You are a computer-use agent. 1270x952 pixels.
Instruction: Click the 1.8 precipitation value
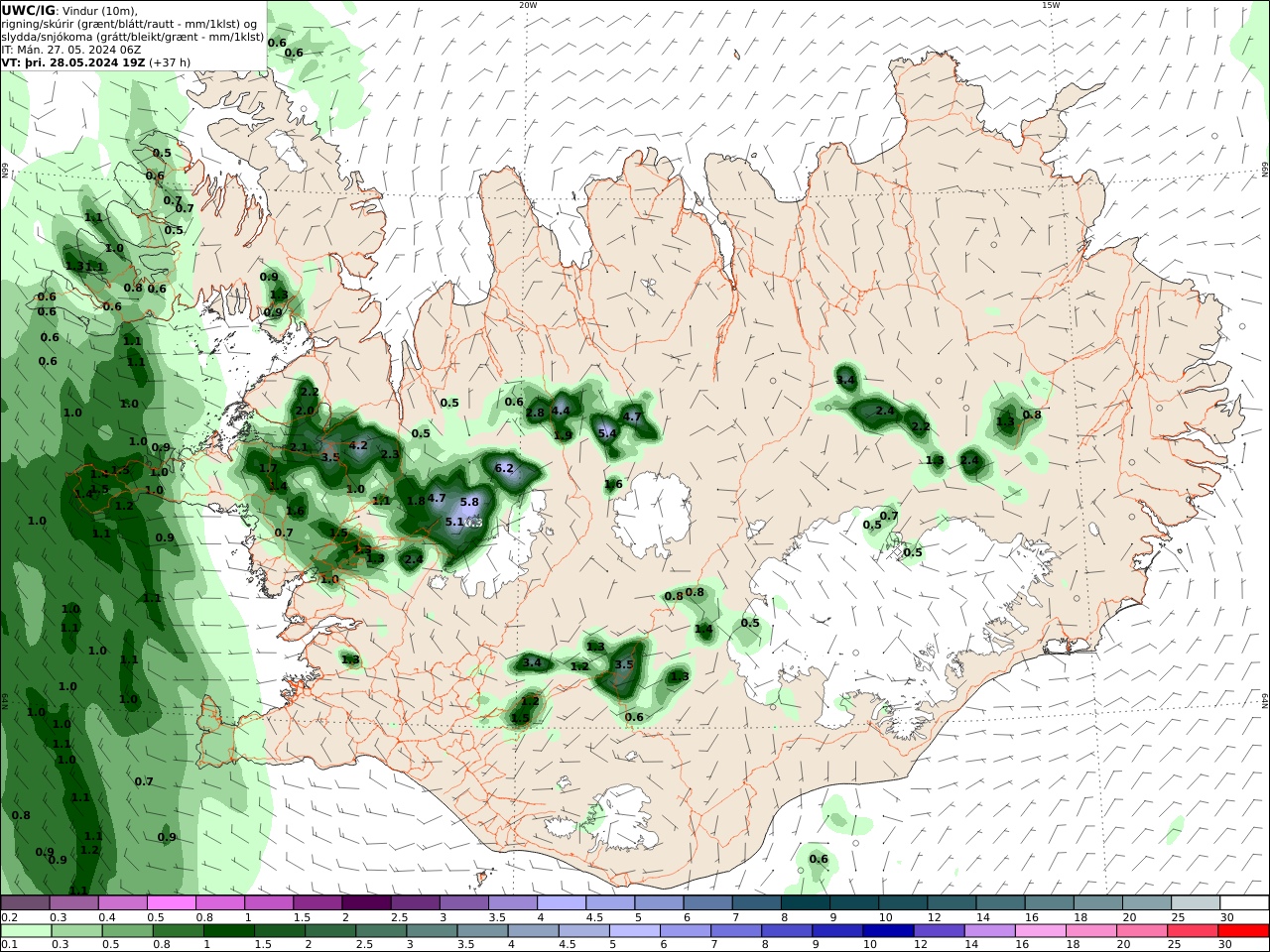416,501
